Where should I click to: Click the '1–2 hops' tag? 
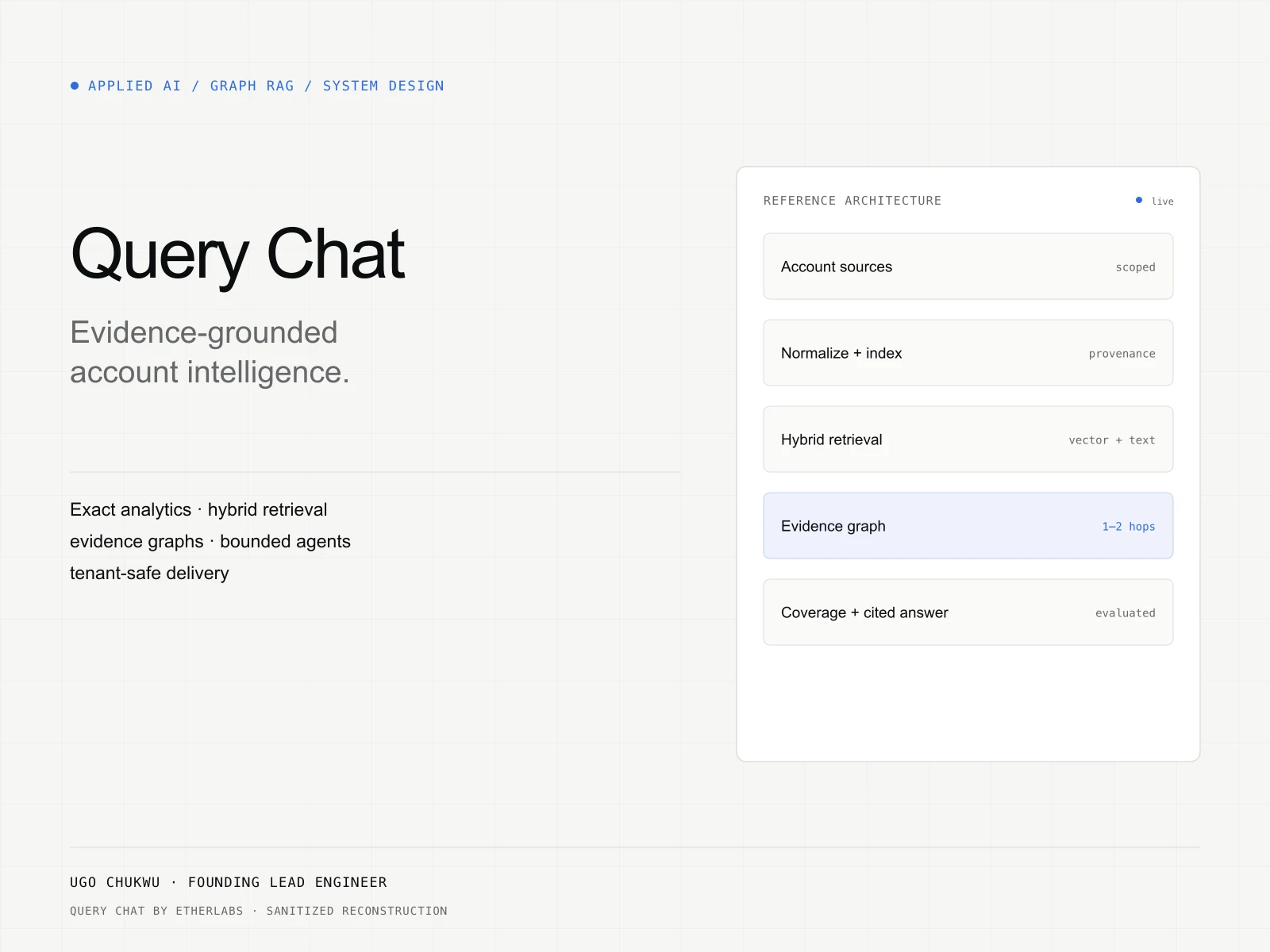[x=1128, y=527]
